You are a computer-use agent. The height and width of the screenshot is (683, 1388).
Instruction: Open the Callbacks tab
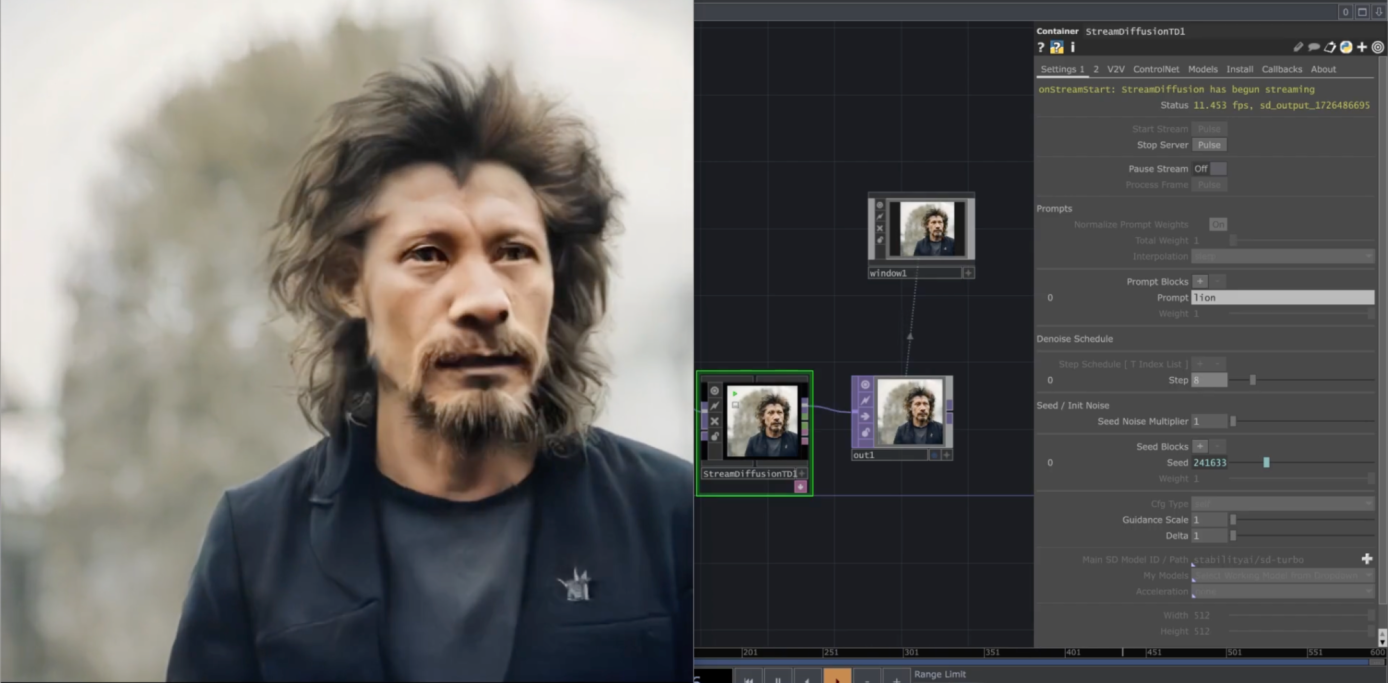click(1282, 69)
